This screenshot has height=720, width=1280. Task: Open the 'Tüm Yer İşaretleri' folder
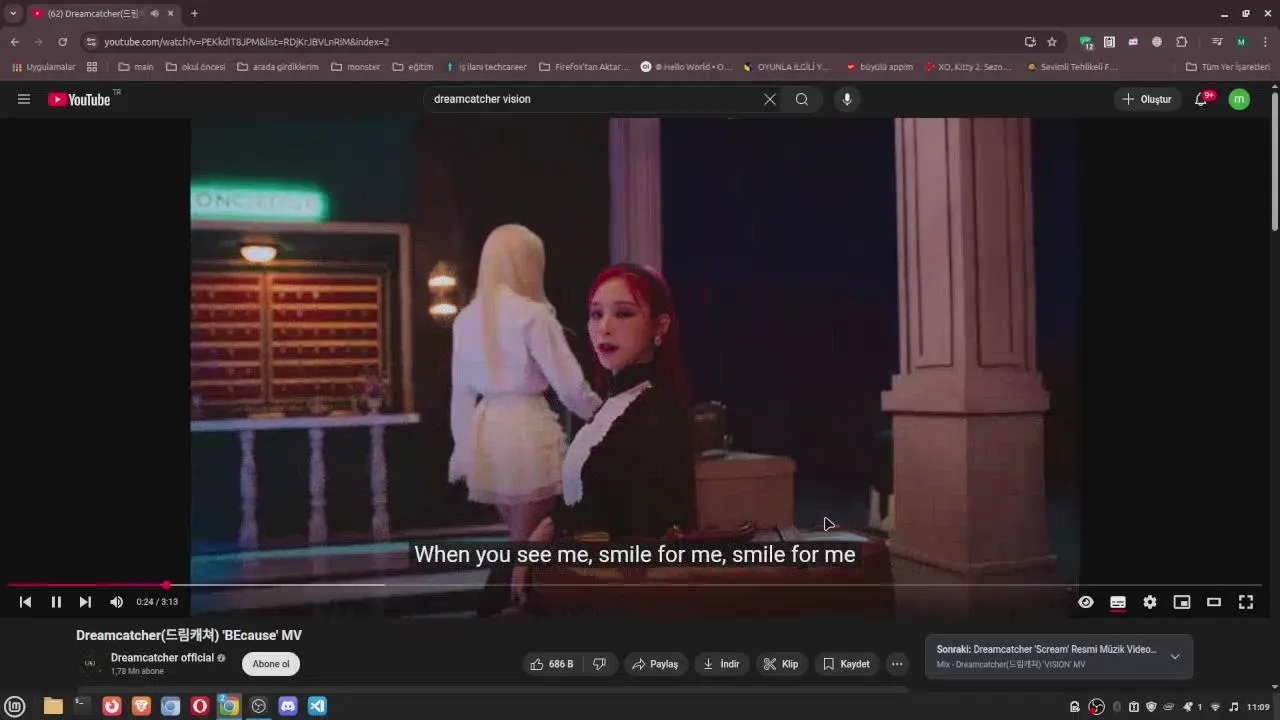tap(1227, 67)
